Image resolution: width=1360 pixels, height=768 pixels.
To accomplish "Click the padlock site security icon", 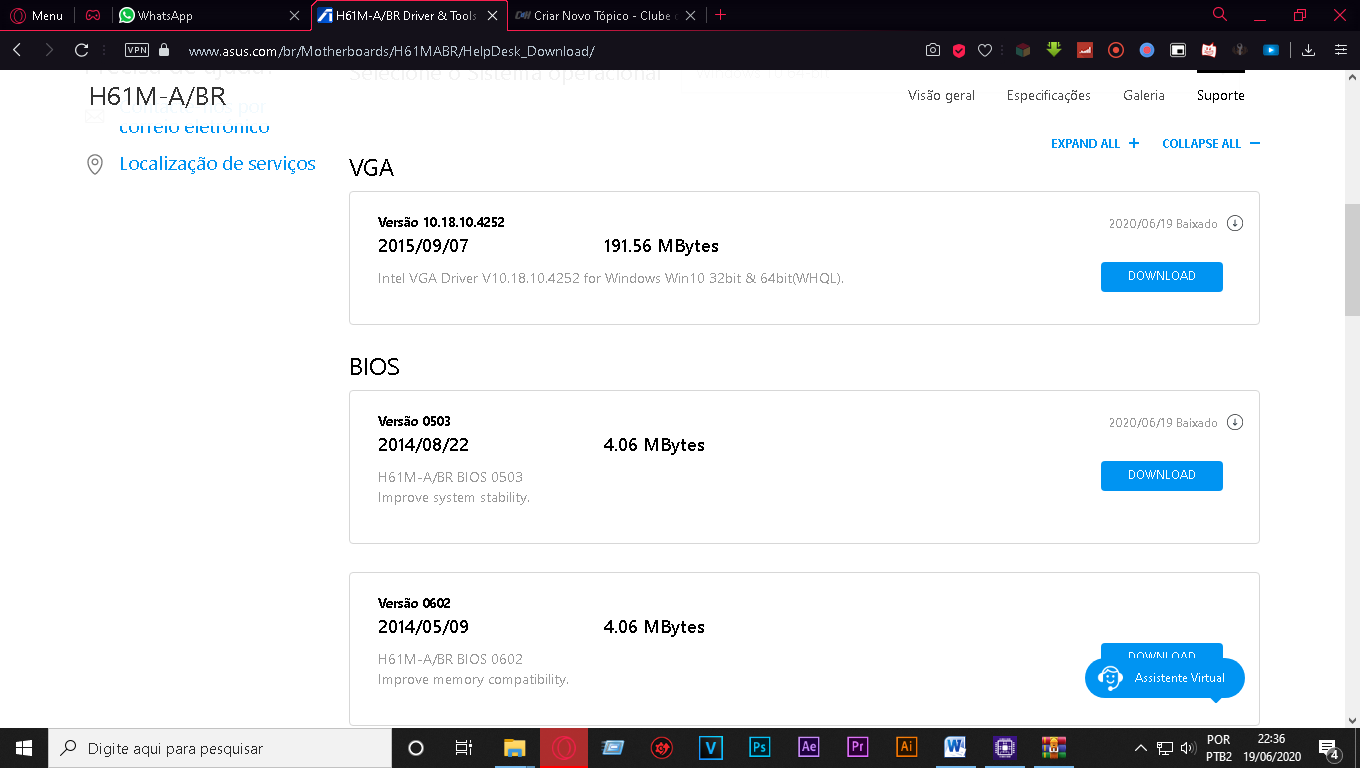I will click(164, 50).
